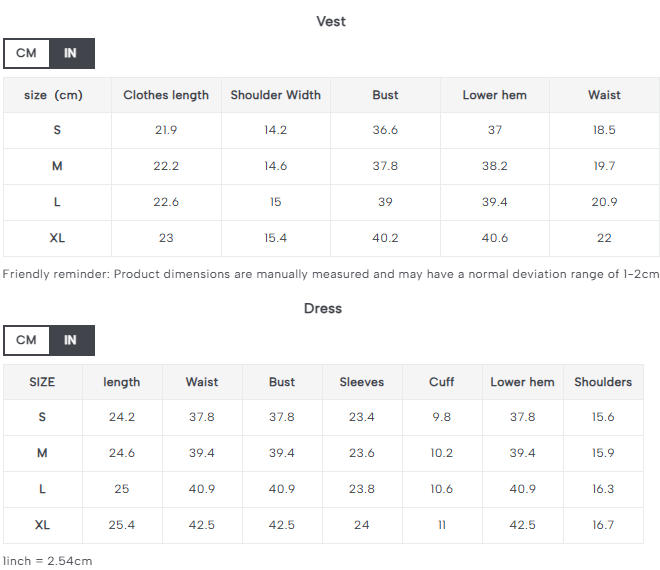660x570 pixels.
Task: Click the Dress "SIZE" header cell
Action: click(42, 382)
